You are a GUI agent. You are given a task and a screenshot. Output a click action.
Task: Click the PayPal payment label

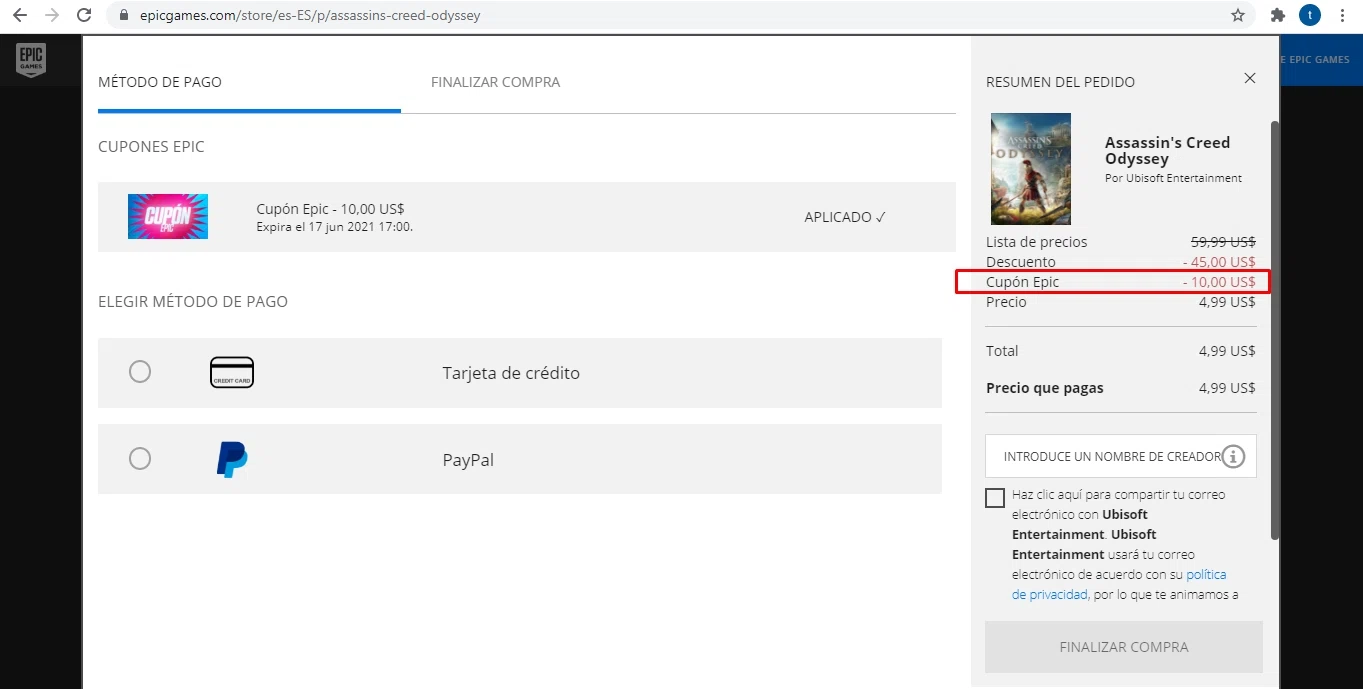468,460
